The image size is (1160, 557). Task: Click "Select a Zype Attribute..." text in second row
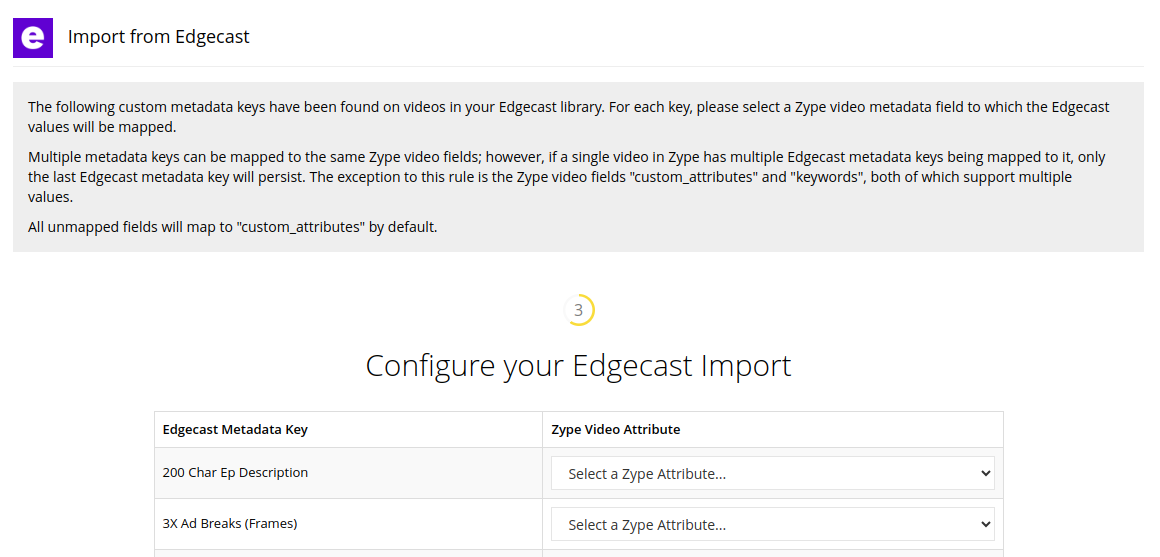(647, 525)
